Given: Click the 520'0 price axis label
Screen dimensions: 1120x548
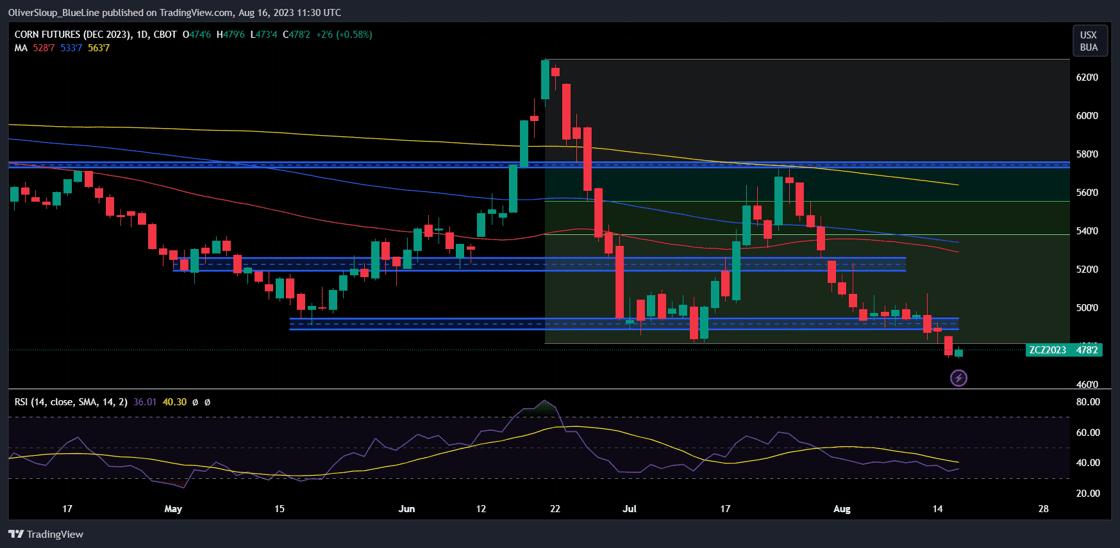Looking at the screenshot, I should 1086,269.
